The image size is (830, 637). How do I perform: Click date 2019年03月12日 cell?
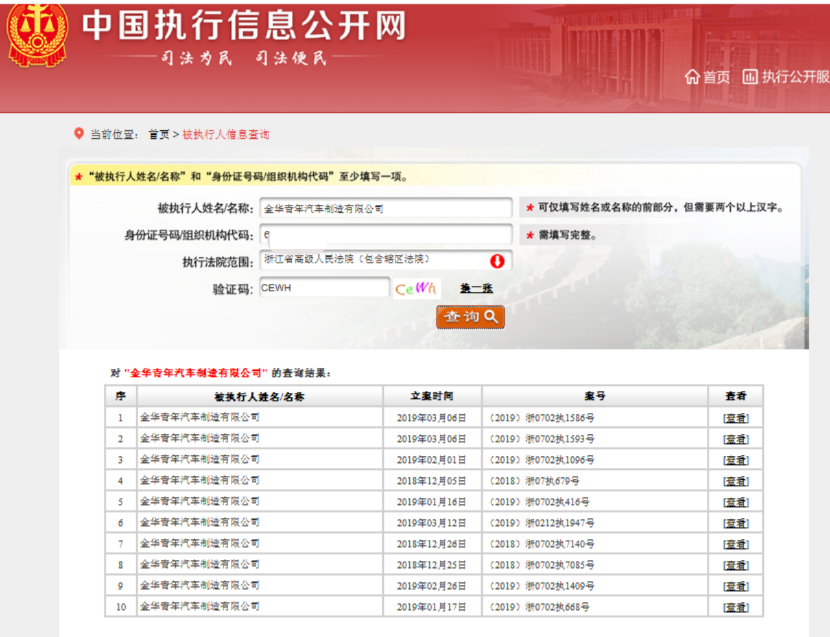tap(431, 523)
